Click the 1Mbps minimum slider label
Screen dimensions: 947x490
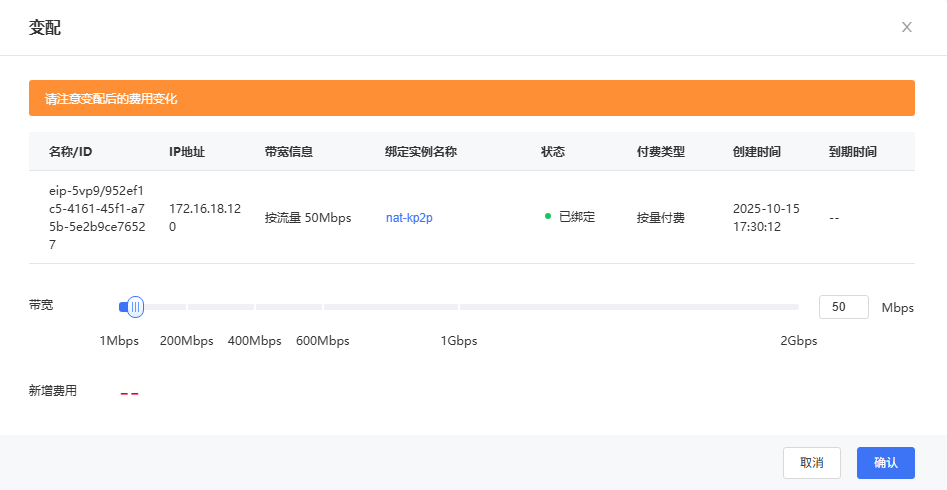tap(119, 341)
